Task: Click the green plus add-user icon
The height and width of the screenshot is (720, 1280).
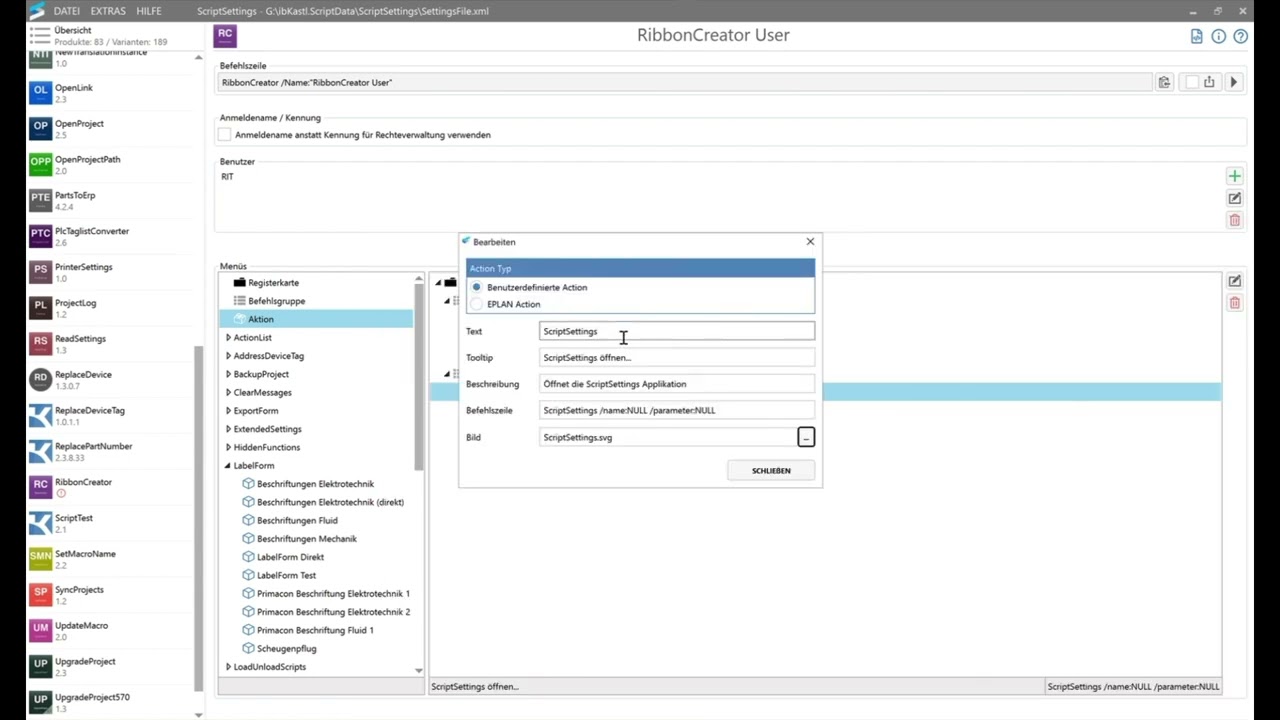Action: coord(1234,176)
